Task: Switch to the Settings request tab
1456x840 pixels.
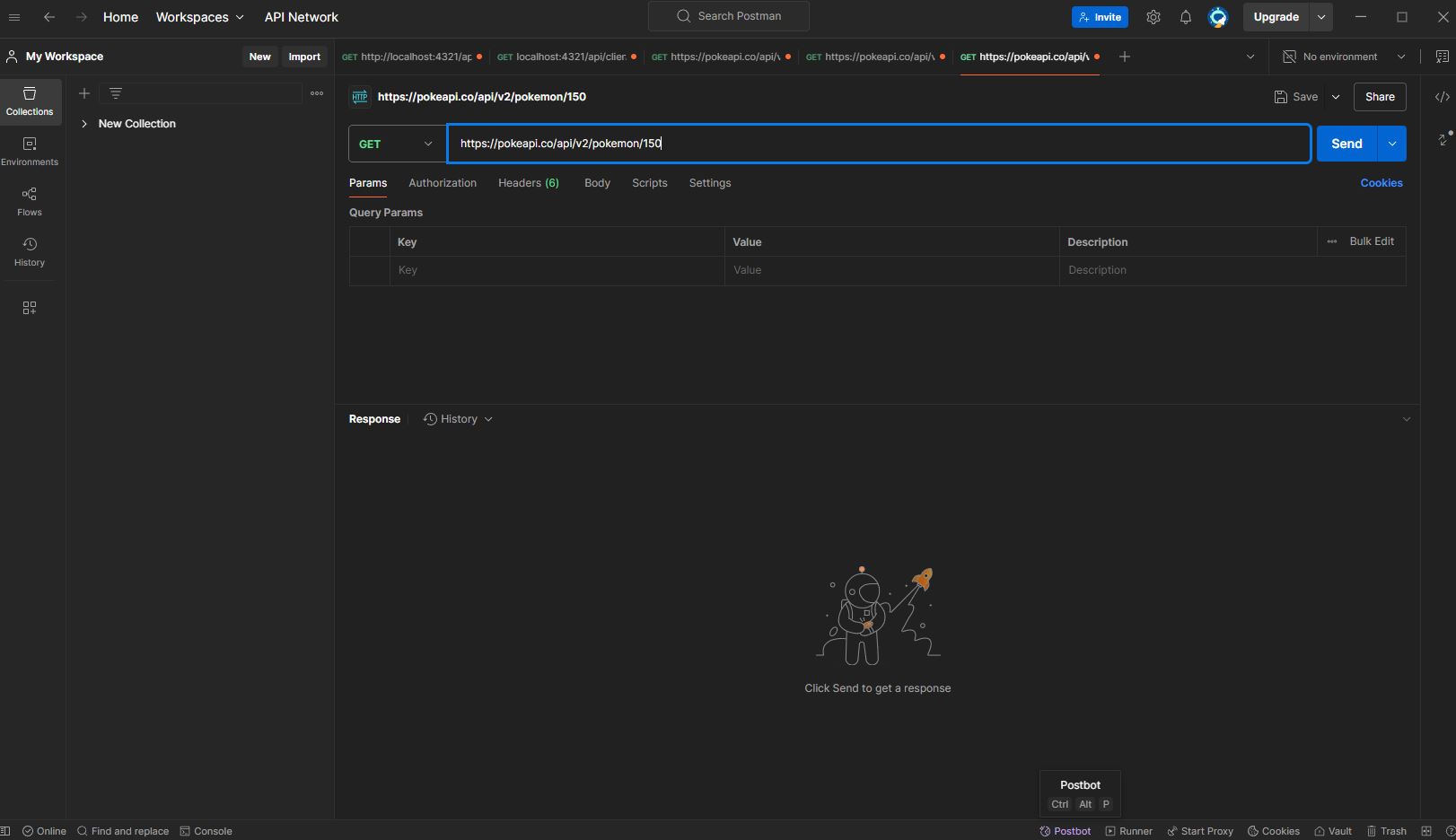Action: pos(710,183)
